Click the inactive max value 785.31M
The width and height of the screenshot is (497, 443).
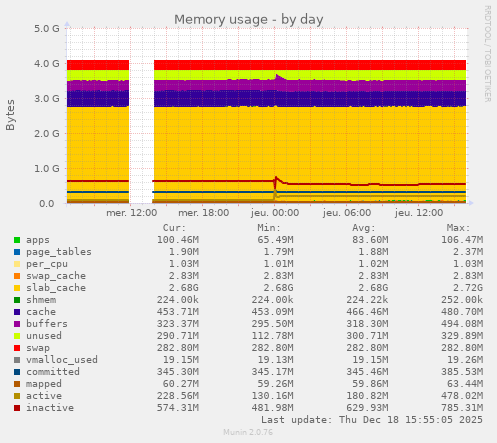pyautogui.click(x=462, y=408)
